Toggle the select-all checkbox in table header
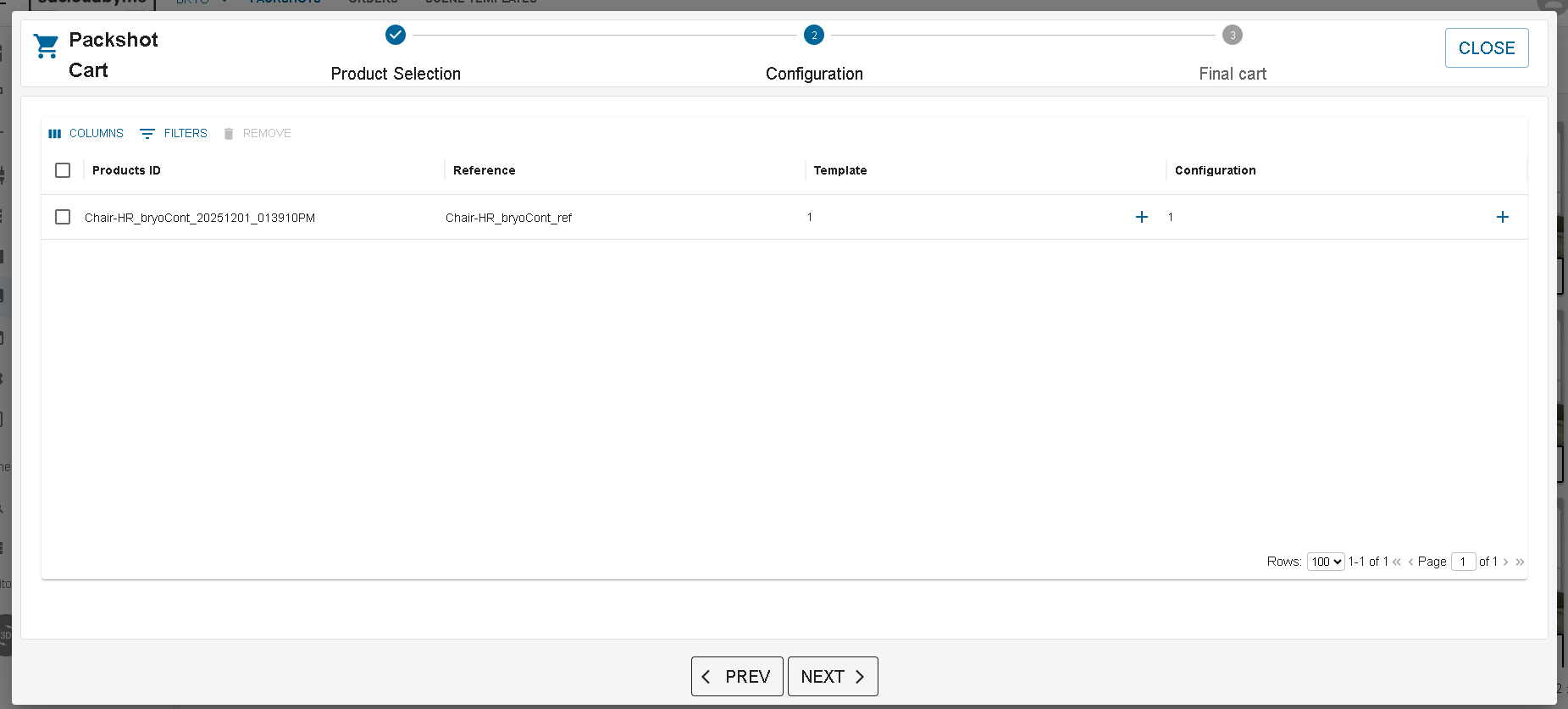Viewport: 1568px width, 709px height. point(63,170)
